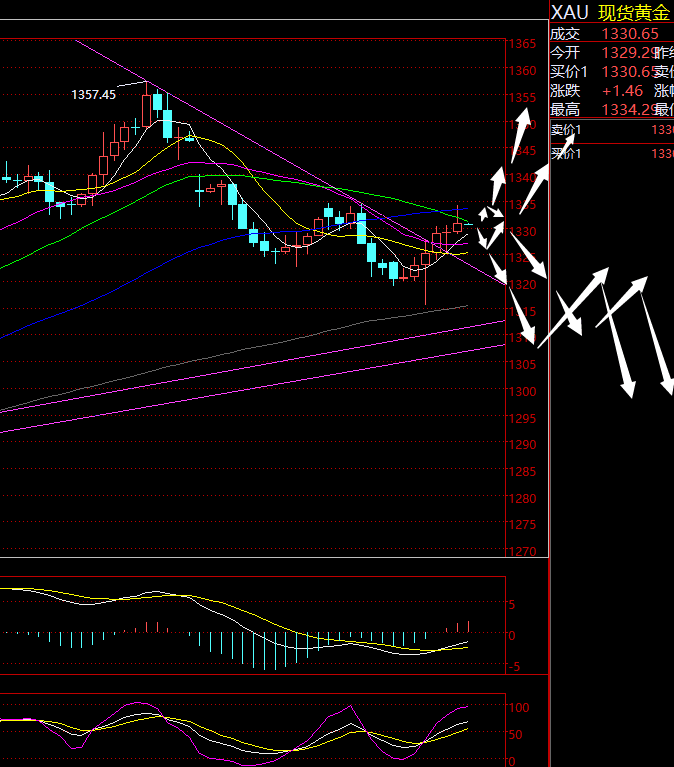Click the 成交 price value 1330.65
The height and width of the screenshot is (767, 674).
coord(630,34)
